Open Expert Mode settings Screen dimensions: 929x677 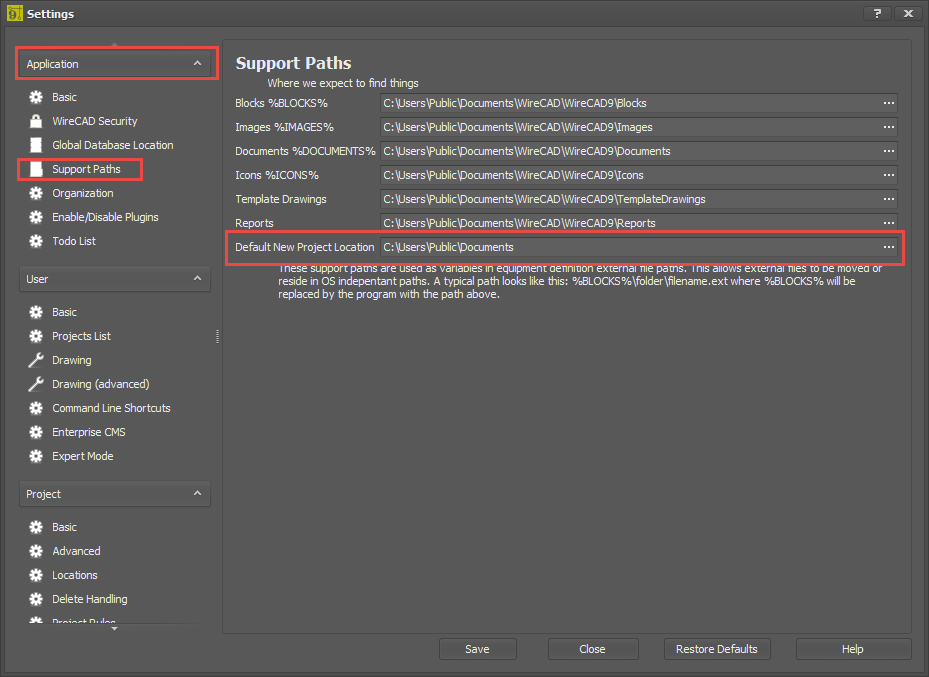point(83,456)
